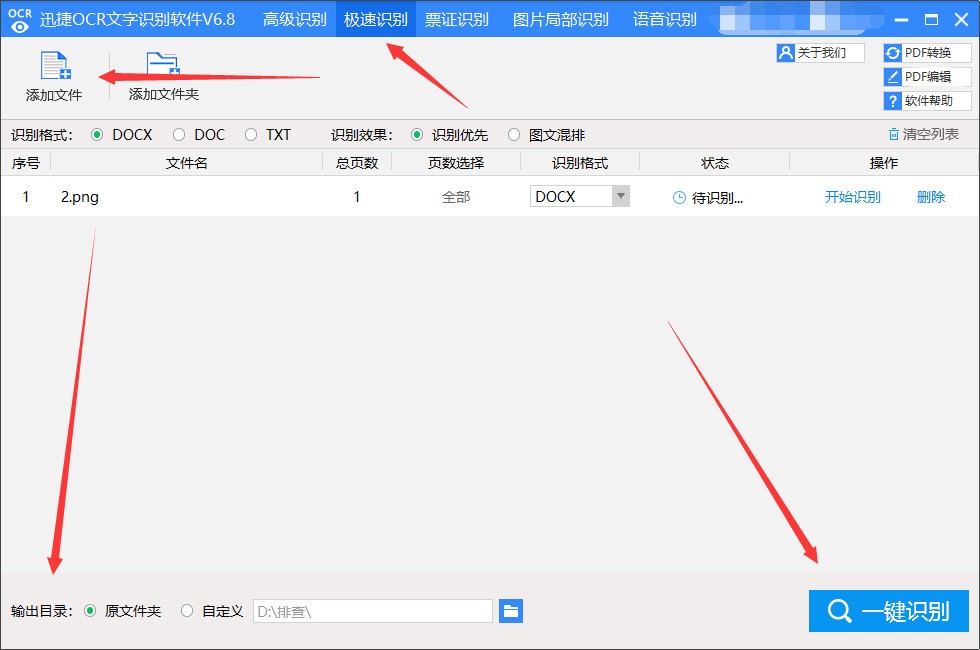
Task: Select DOCX recognition format radio
Action: click(97, 135)
